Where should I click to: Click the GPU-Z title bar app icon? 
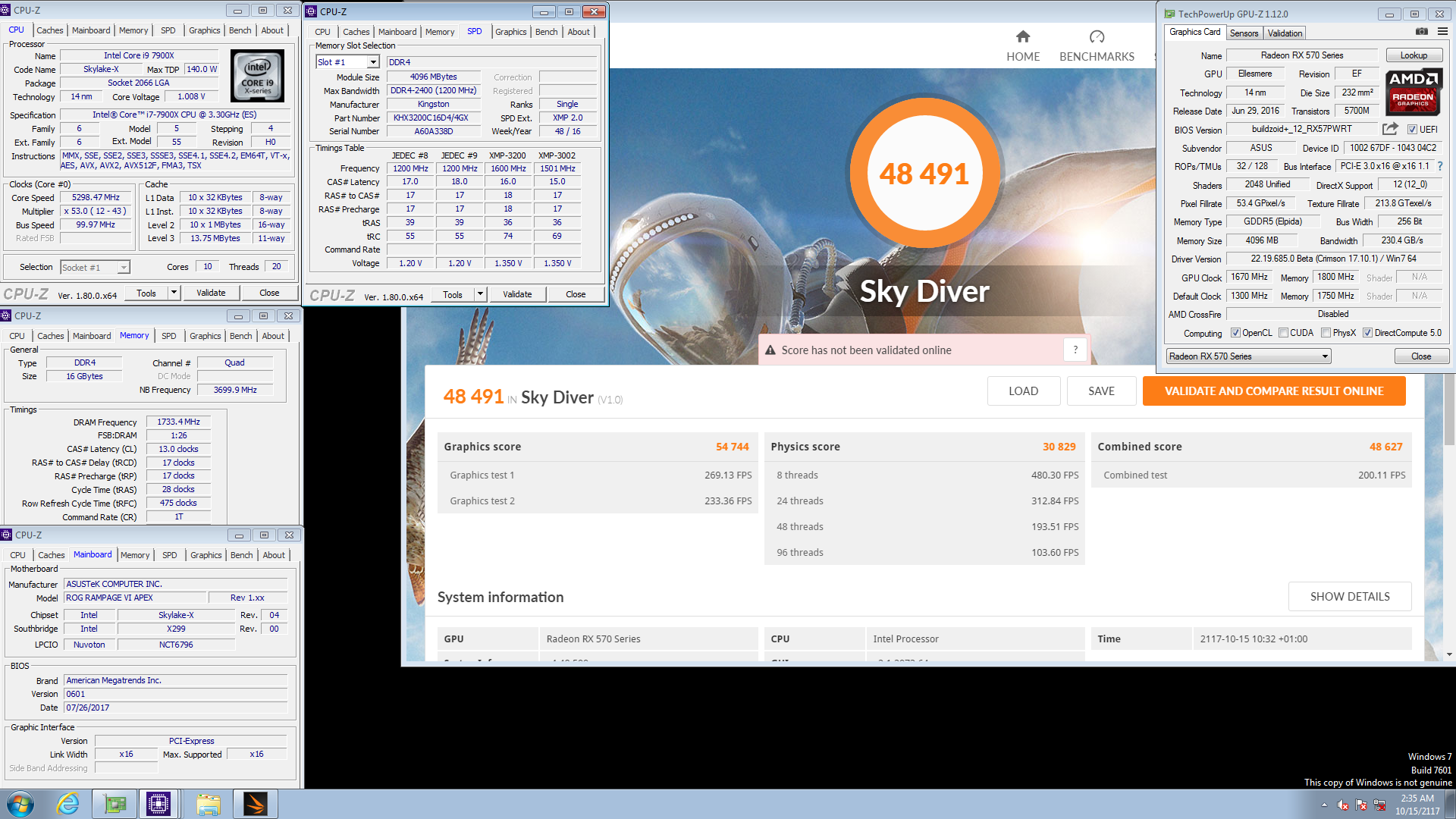coord(1169,14)
